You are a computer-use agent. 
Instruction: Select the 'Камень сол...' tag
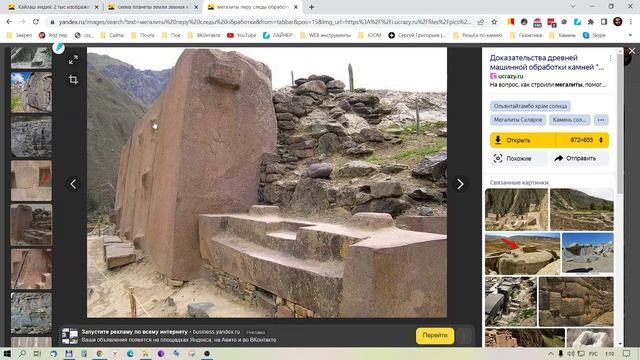coord(569,120)
